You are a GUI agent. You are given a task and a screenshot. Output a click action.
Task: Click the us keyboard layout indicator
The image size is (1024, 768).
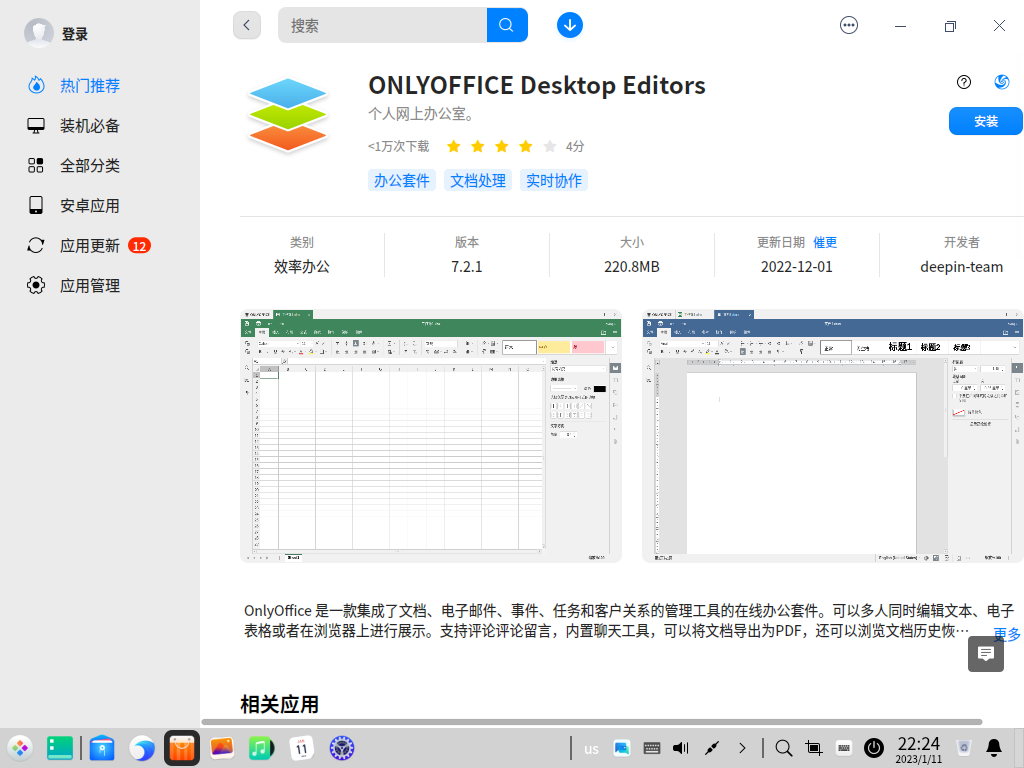[591, 749]
